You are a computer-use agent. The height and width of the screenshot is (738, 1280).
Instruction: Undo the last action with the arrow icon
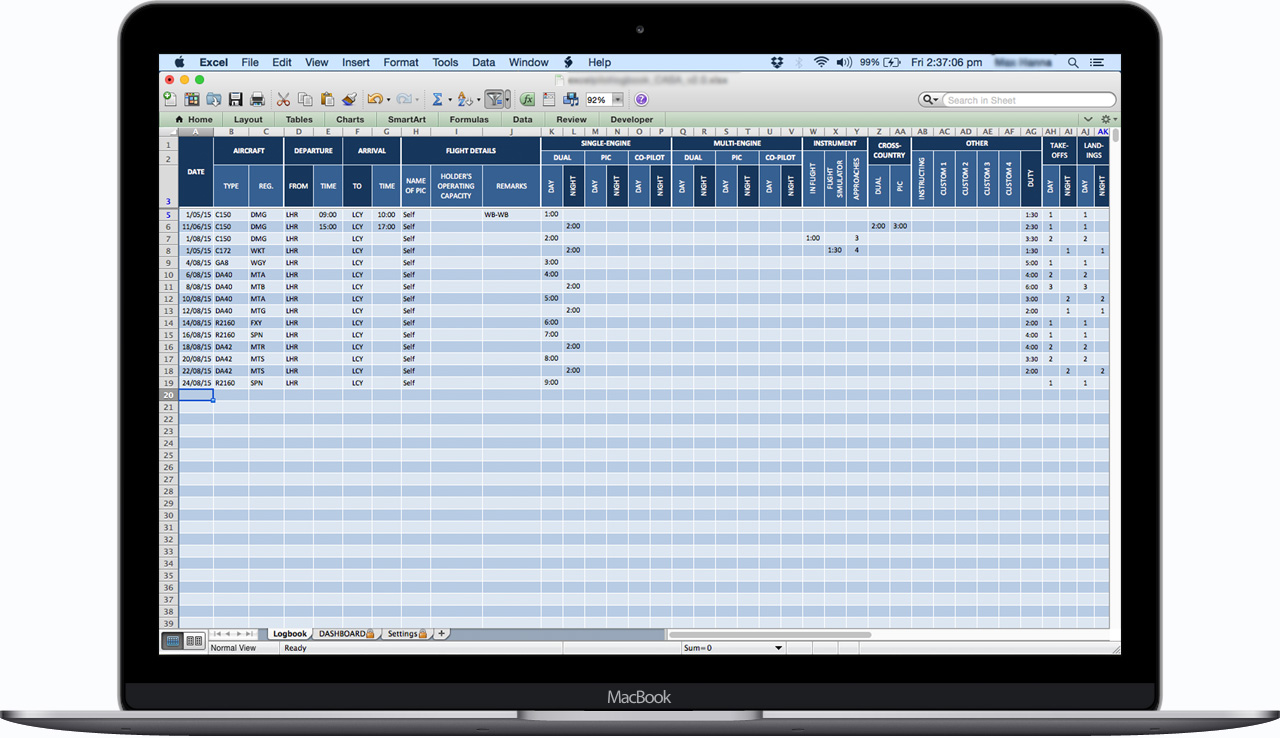click(x=374, y=99)
